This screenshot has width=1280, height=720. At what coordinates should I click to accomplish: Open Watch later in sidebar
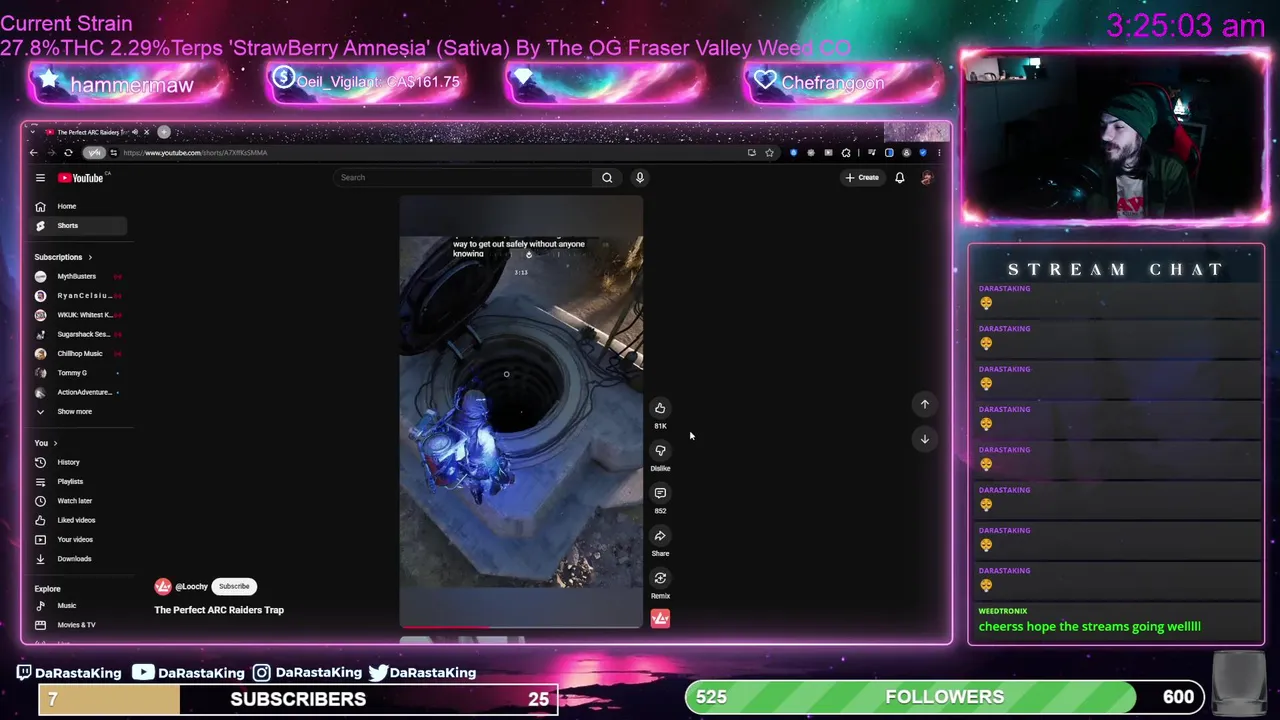[x=78, y=501]
